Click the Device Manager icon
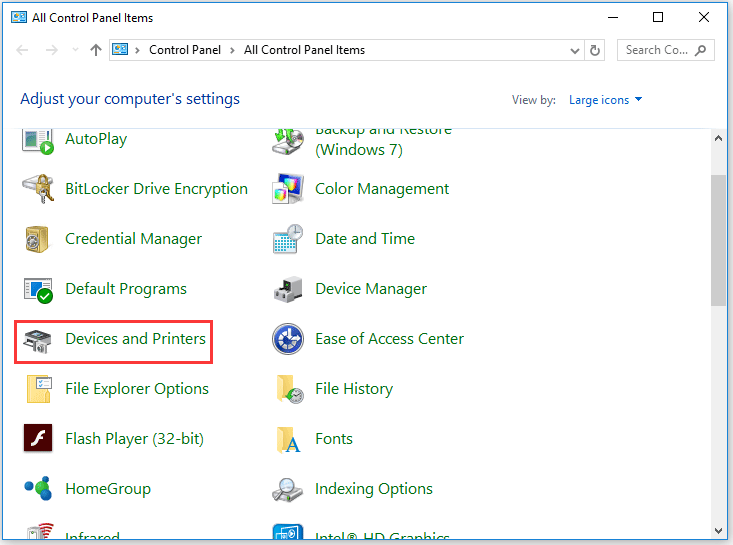Viewport: 733px width, 545px height. 288,289
